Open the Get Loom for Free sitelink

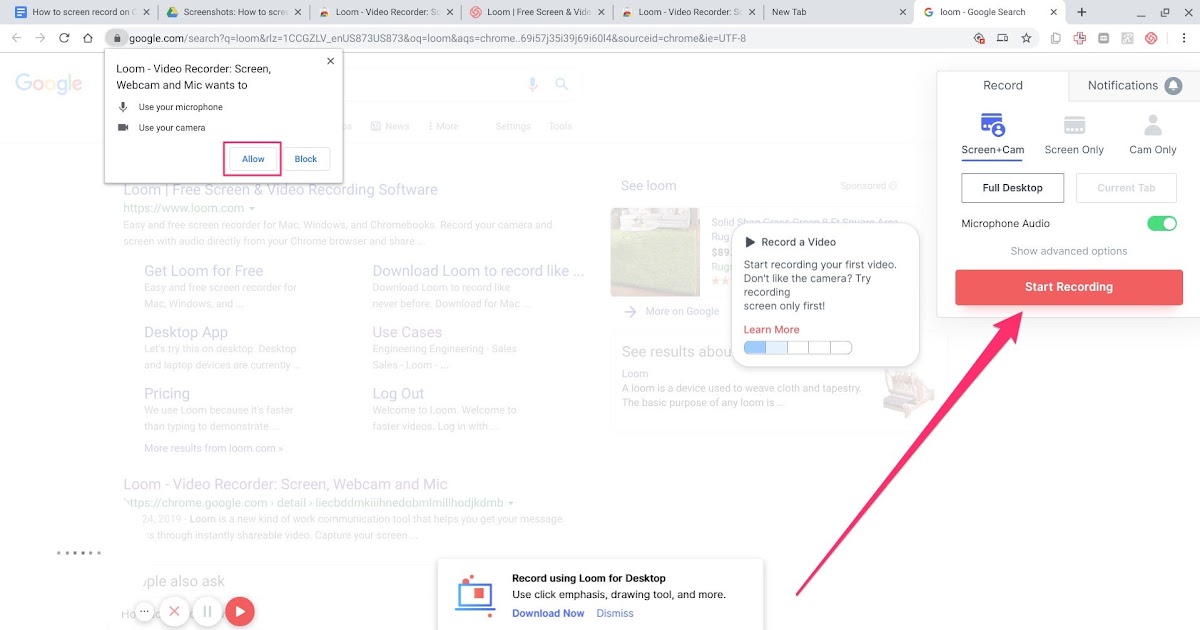click(204, 271)
